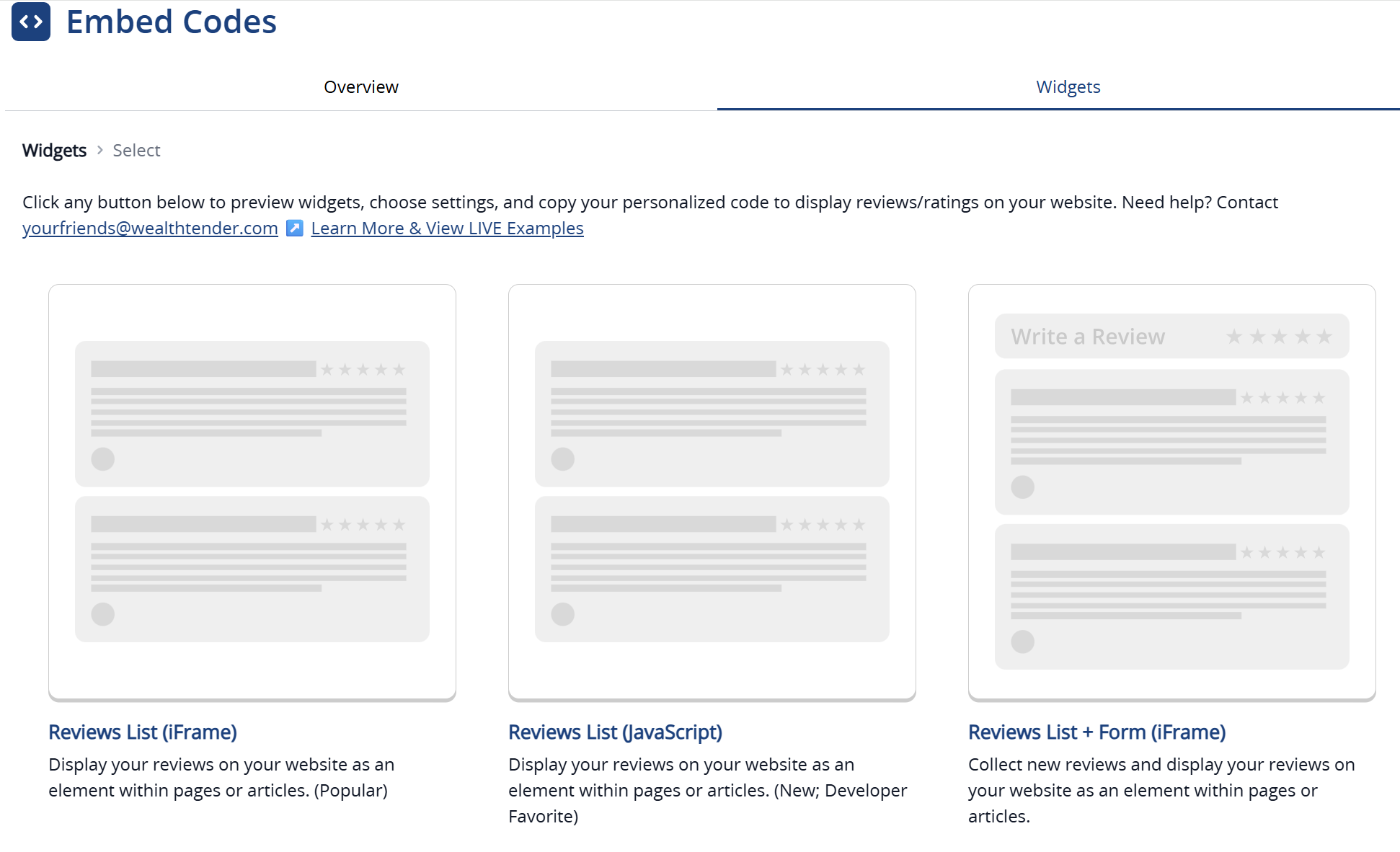Viewport: 1400px width, 852px height.
Task: Open Learn More & View LIVE Examples
Action: click(447, 228)
